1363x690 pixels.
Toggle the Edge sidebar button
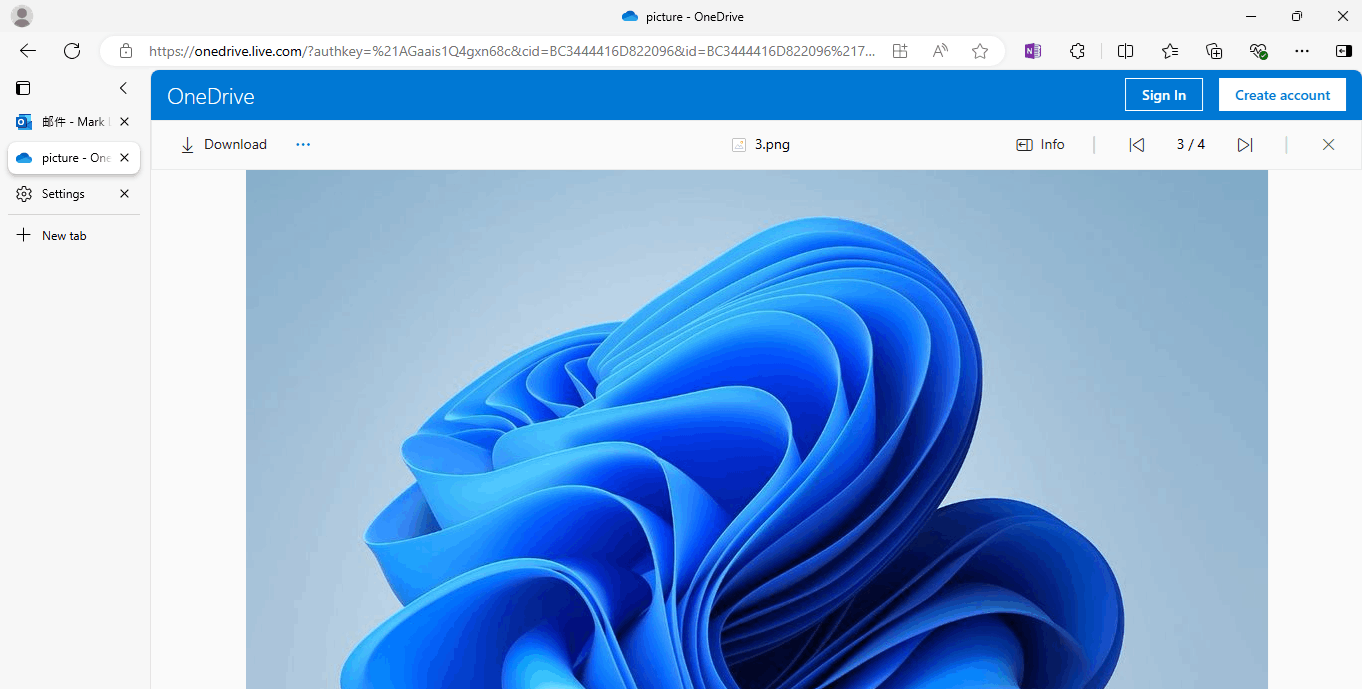pos(1343,51)
